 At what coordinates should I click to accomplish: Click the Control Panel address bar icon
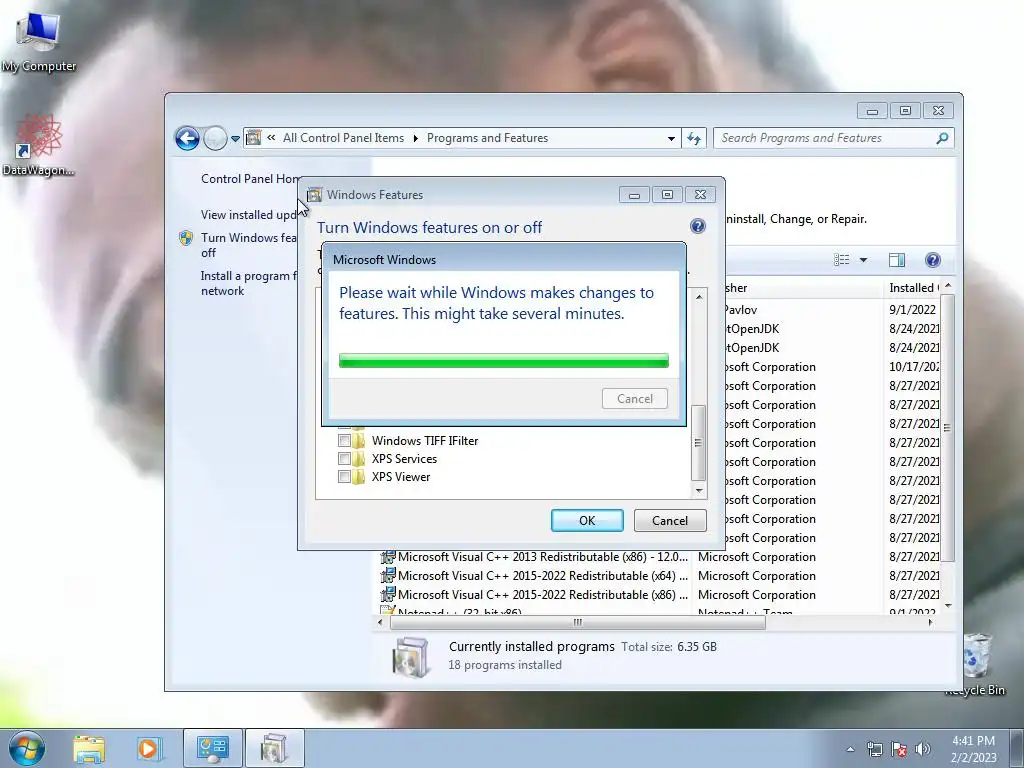click(254, 138)
